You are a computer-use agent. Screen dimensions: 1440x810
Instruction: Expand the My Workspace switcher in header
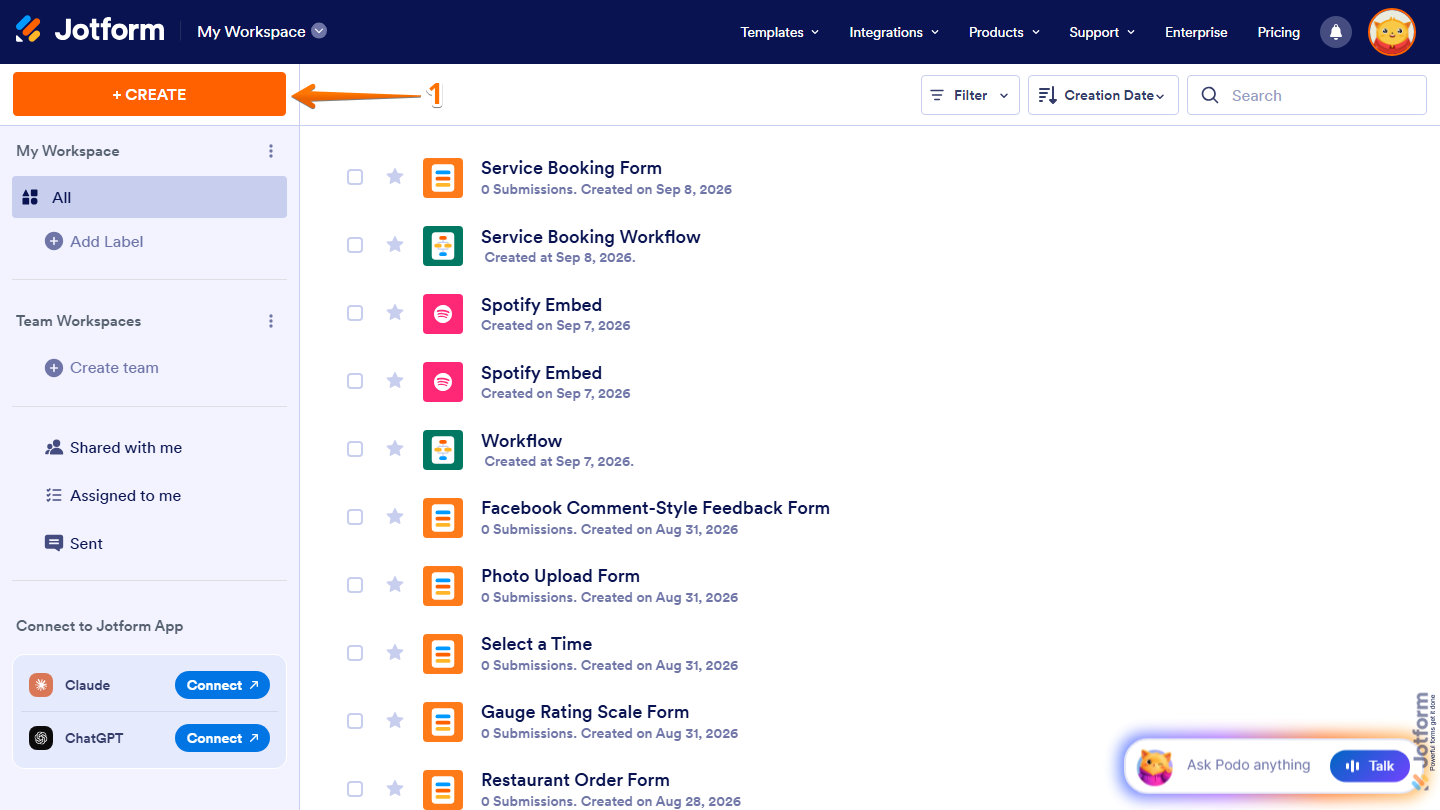click(262, 31)
